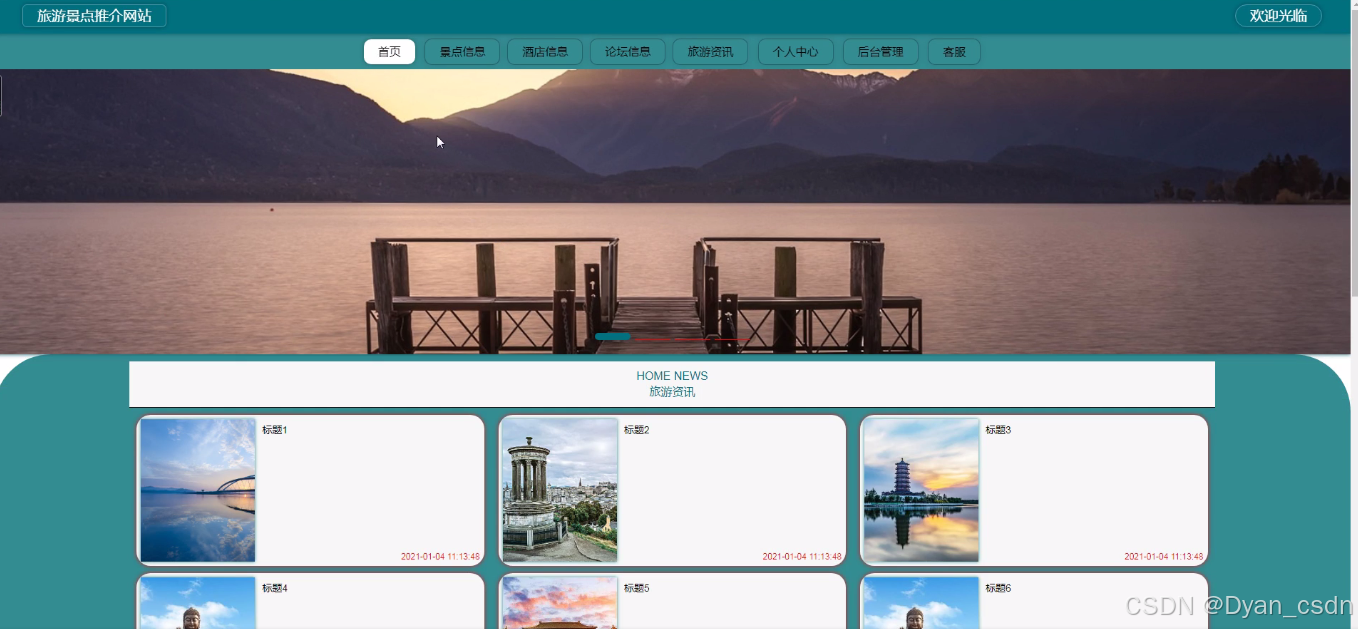Viewport: 1358px width, 629px height.
Task: Click the 标题2 news title
Action: point(637,430)
